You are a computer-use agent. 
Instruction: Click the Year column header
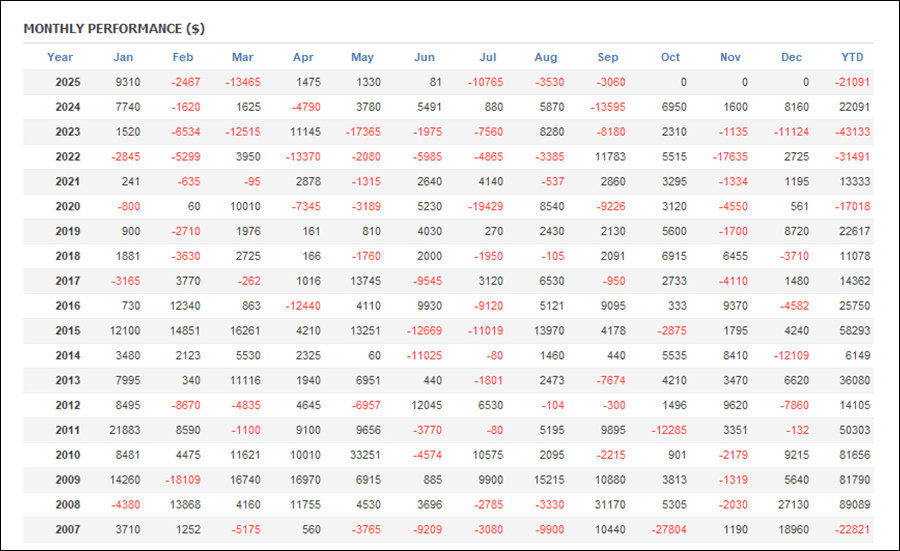tap(60, 57)
